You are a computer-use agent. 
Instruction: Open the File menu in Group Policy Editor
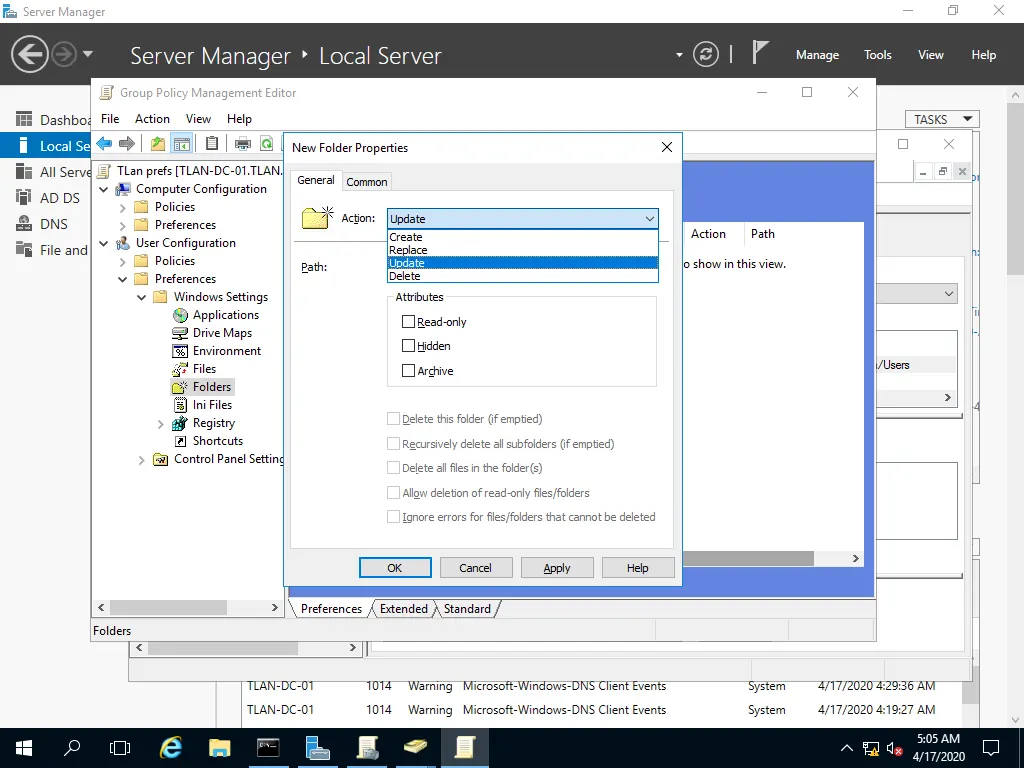pos(110,119)
